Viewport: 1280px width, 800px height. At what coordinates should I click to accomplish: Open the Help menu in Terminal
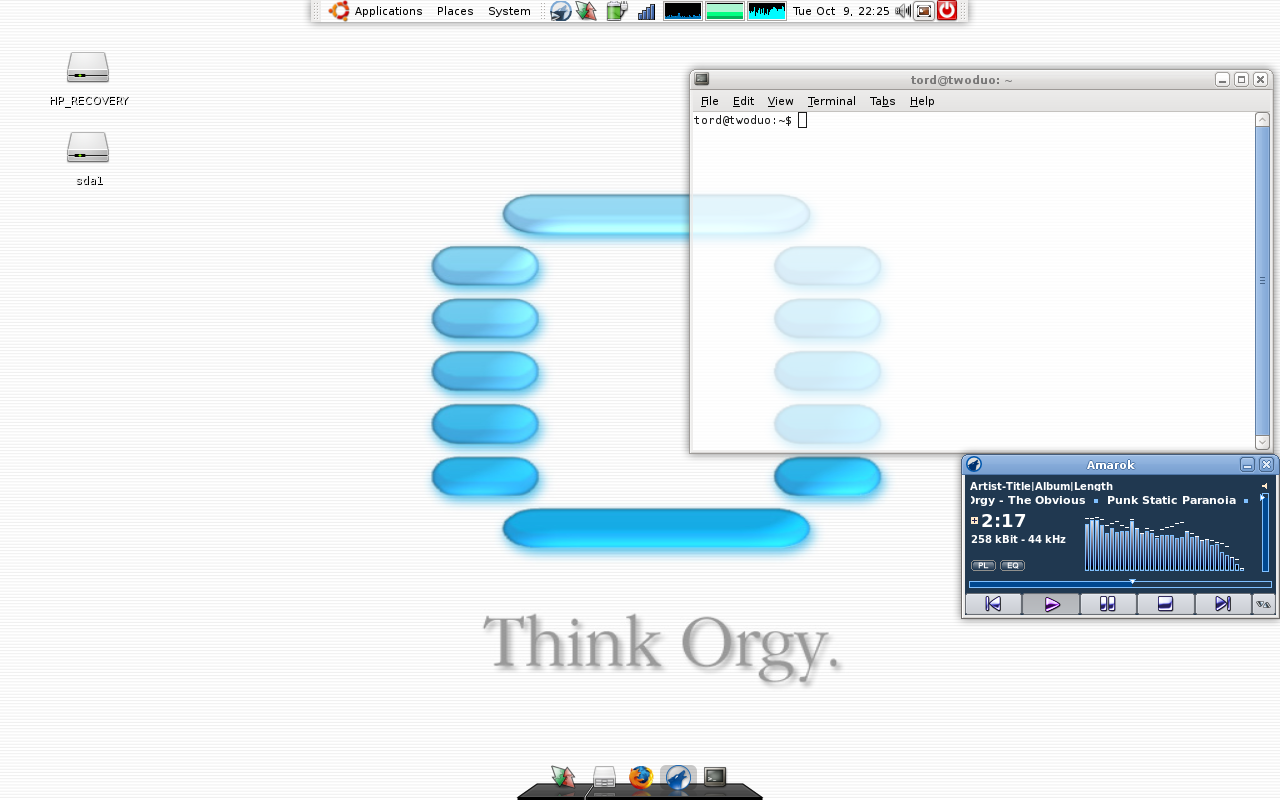click(922, 101)
